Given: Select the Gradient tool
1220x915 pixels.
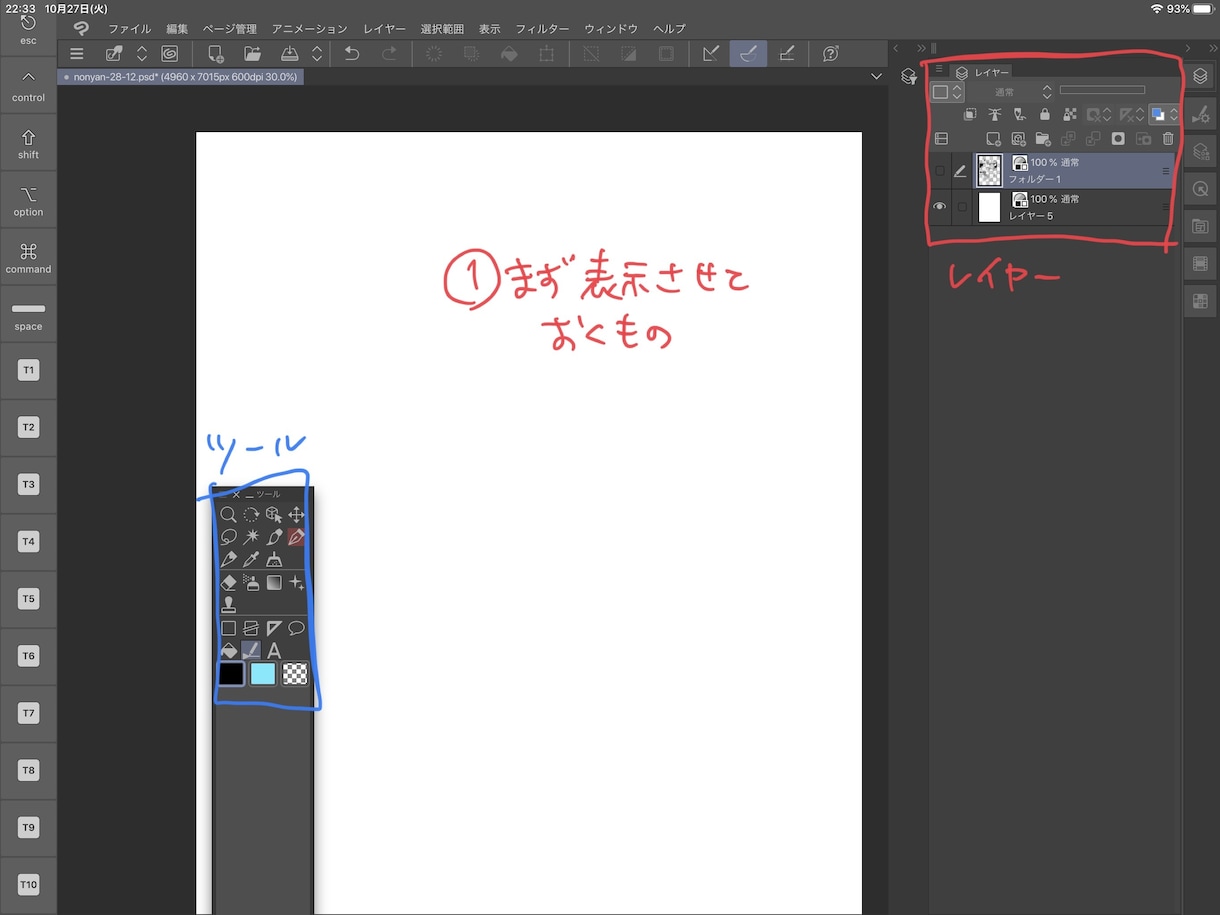Looking at the screenshot, I should click(x=273, y=582).
